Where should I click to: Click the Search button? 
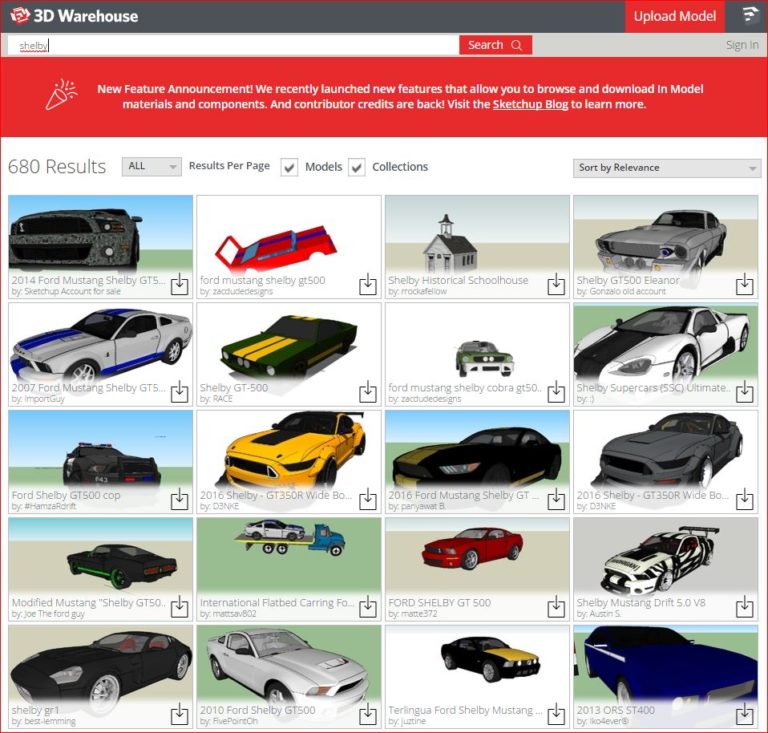pos(495,45)
